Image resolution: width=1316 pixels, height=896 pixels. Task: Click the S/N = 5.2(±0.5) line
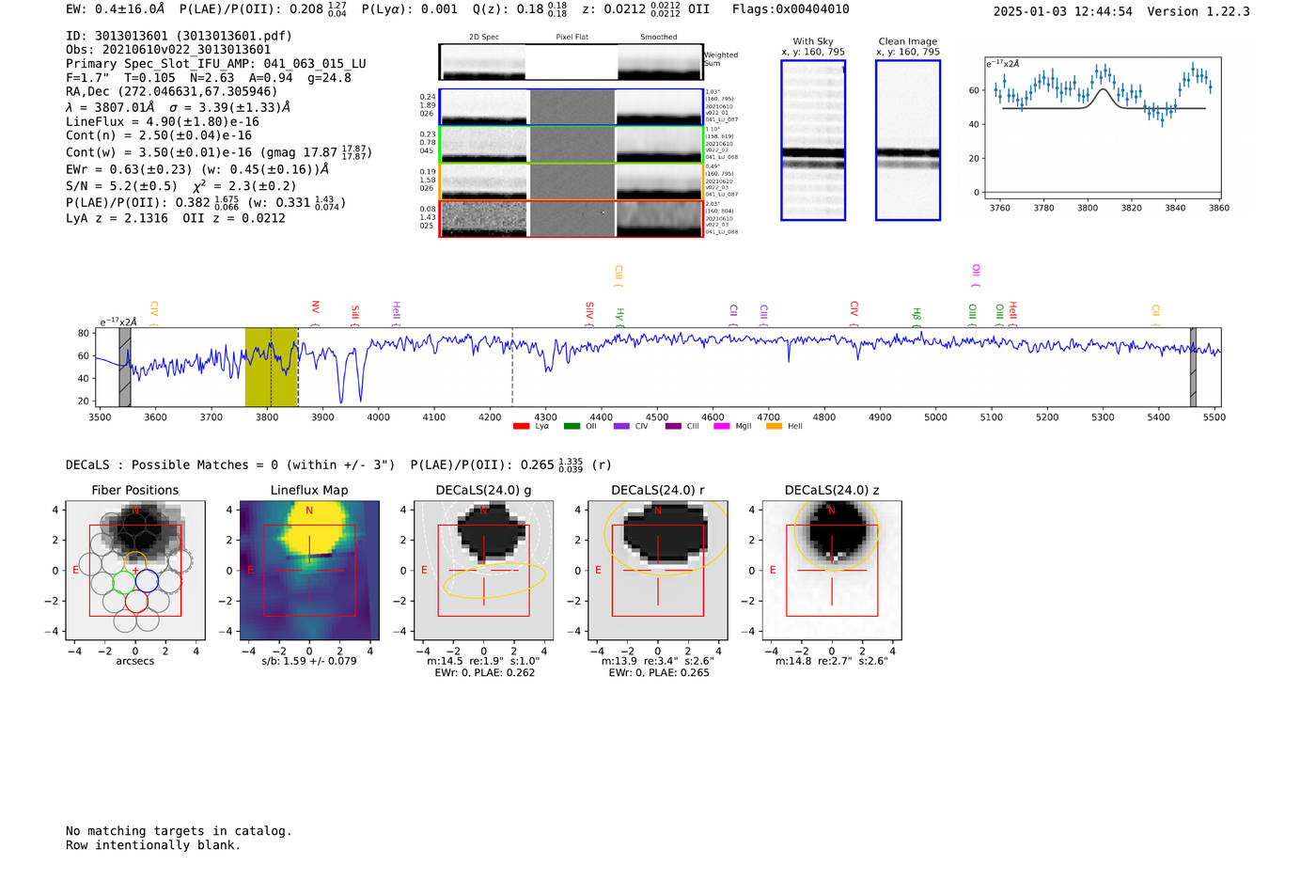181,185
